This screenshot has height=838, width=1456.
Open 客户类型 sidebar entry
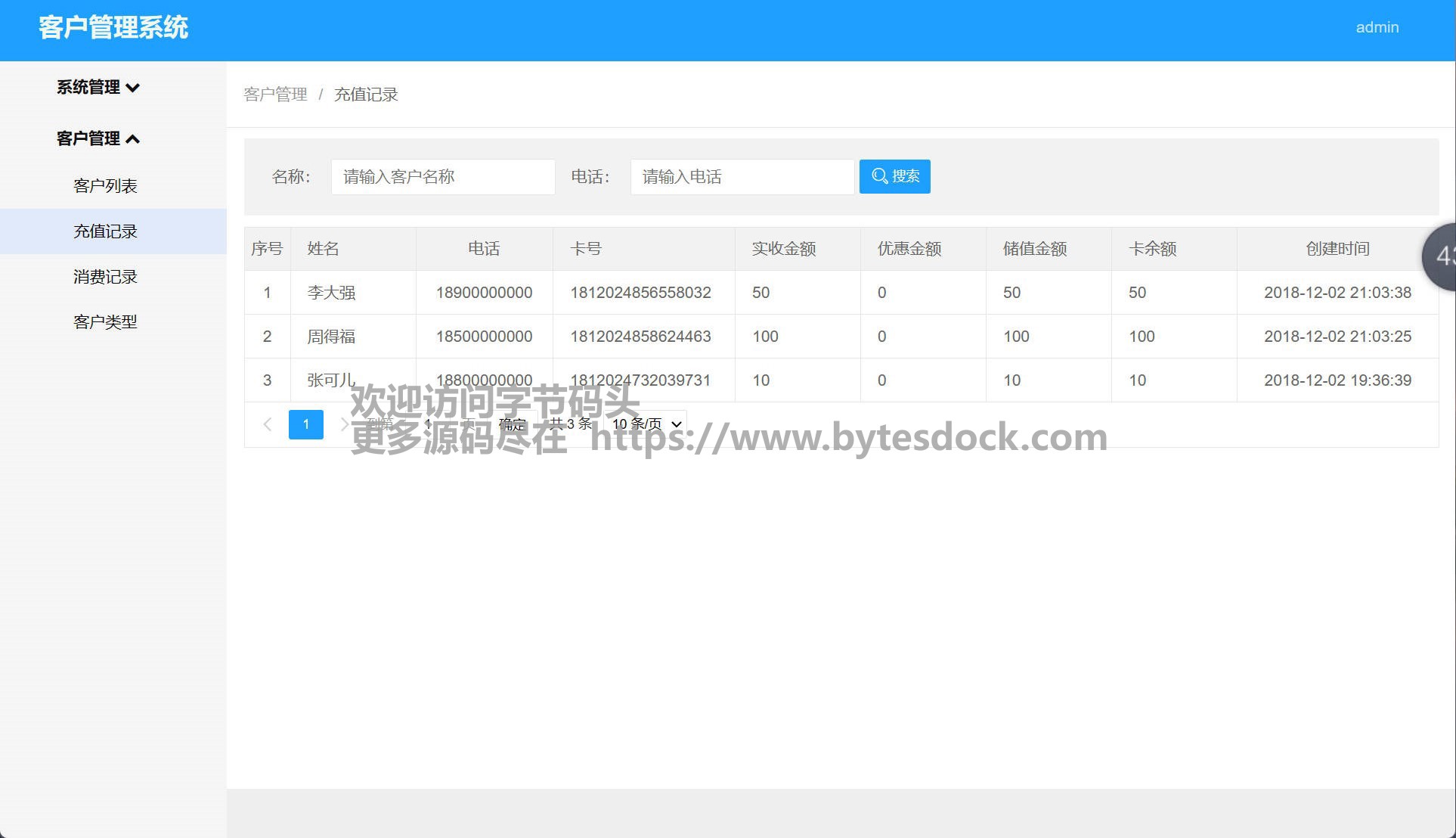coord(105,322)
